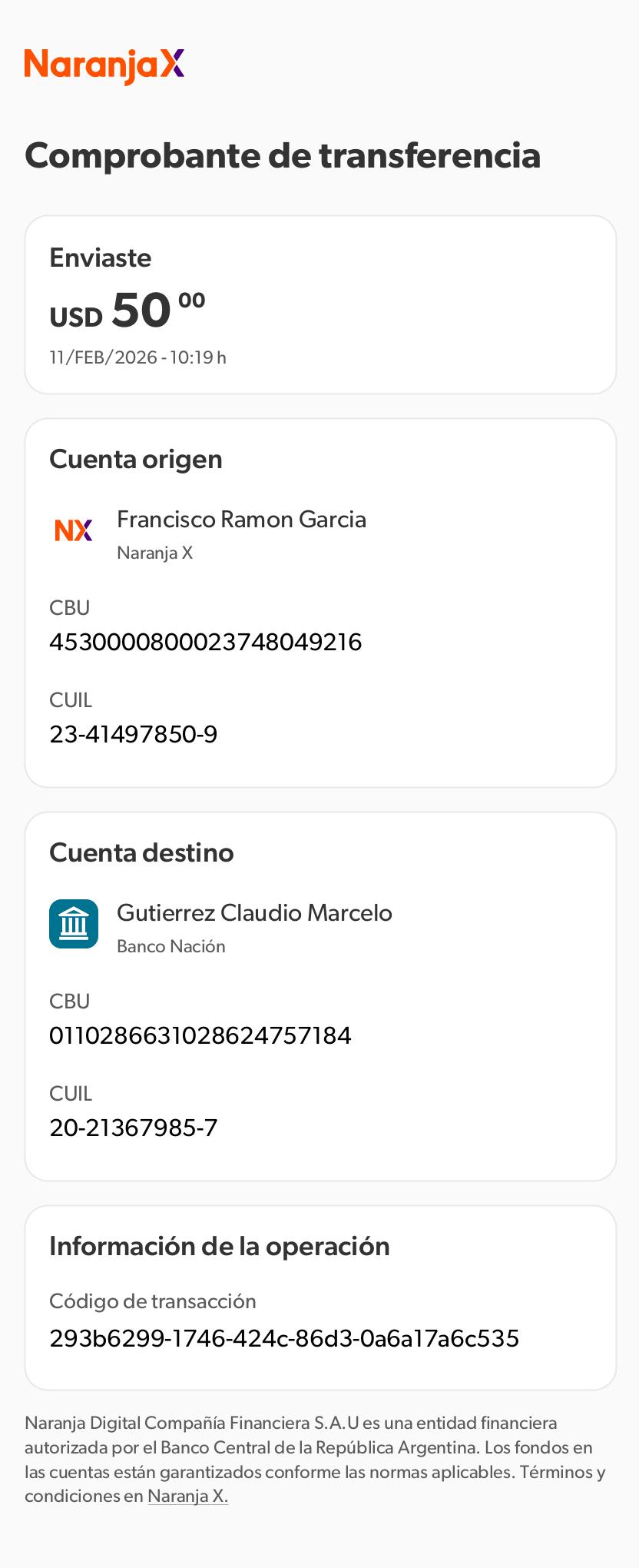Screen dimensions: 639x1568
Task: Open the Naranja X terms link
Action: [187, 1496]
